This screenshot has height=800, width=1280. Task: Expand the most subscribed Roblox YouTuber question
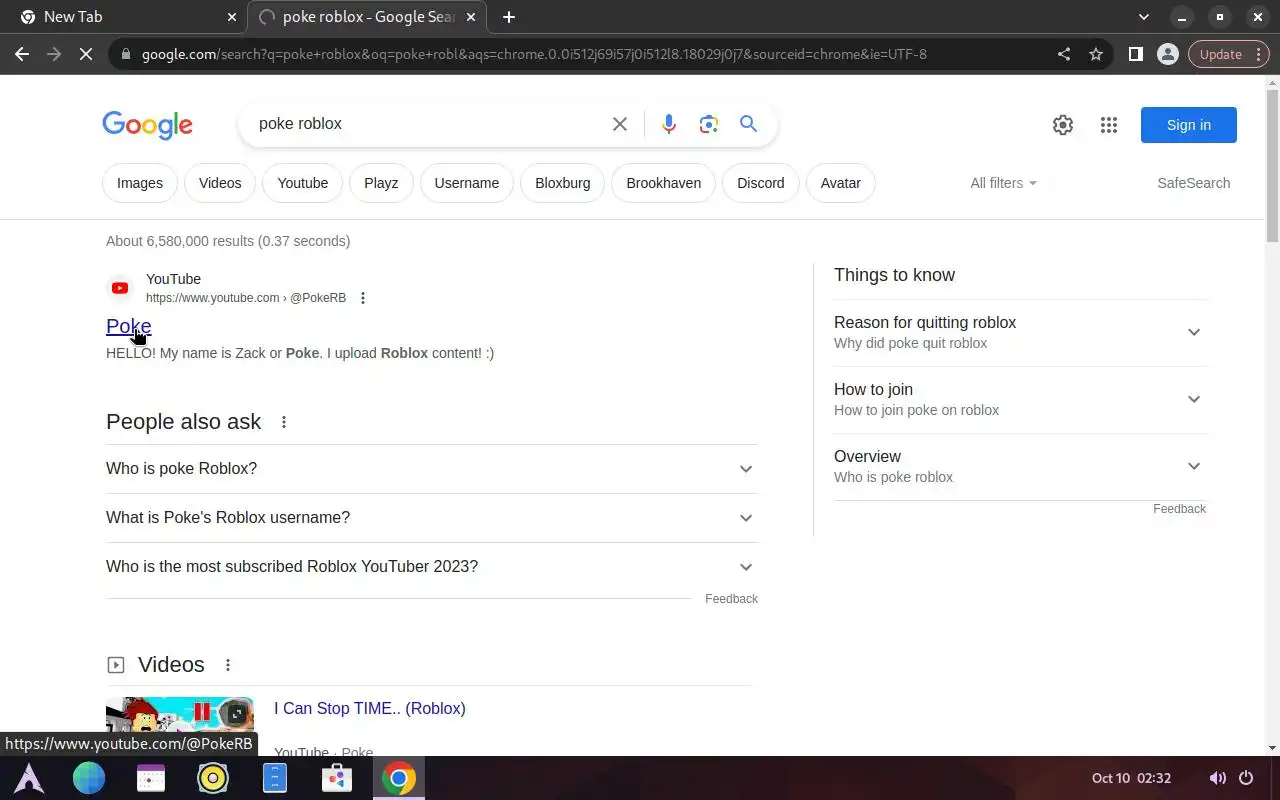pyautogui.click(x=432, y=567)
